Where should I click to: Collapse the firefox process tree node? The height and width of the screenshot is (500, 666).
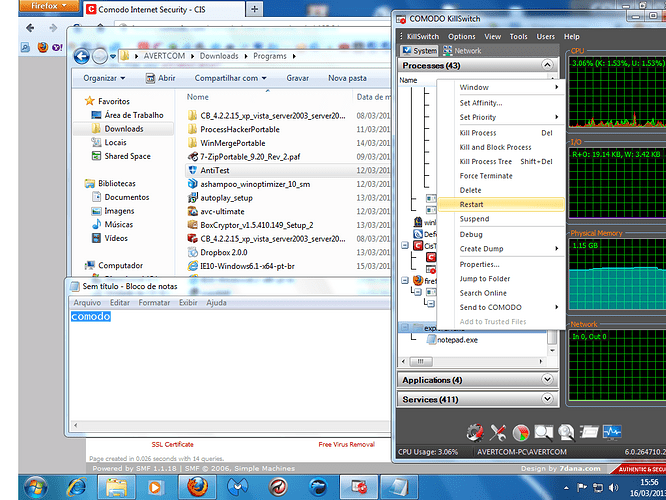[x=405, y=280]
